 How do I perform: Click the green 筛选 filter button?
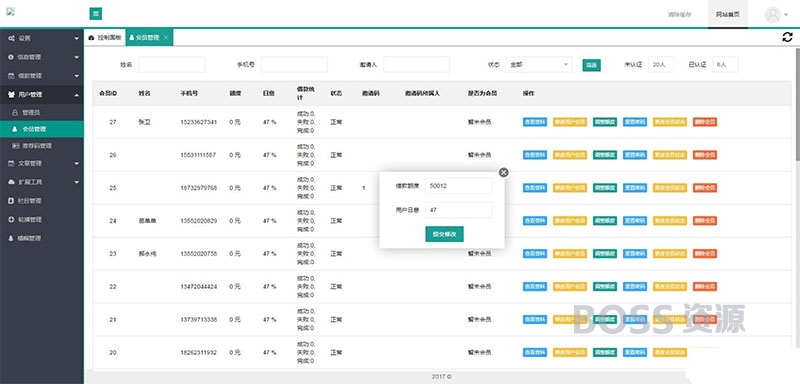tap(591, 65)
